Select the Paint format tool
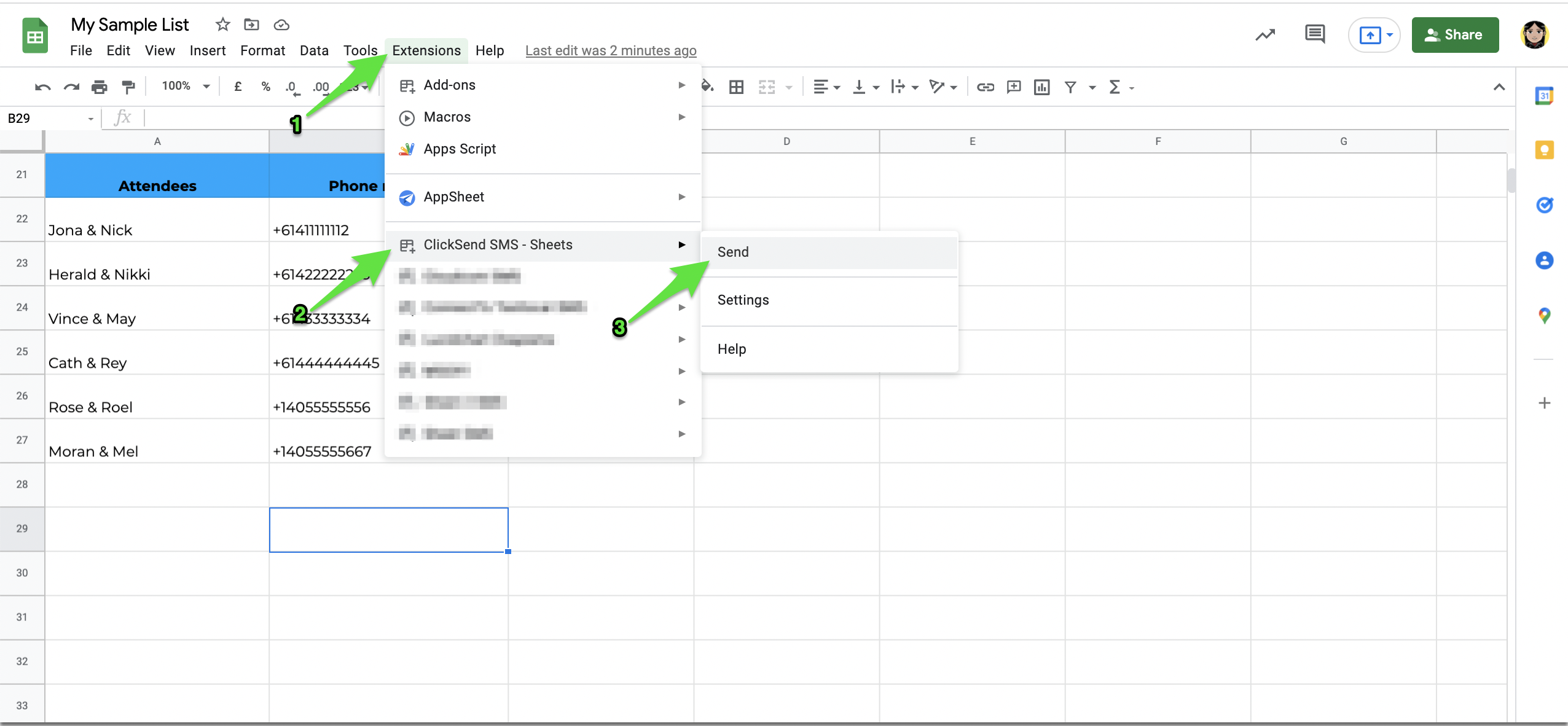Image resolution: width=1568 pixels, height=726 pixels. 128,87
